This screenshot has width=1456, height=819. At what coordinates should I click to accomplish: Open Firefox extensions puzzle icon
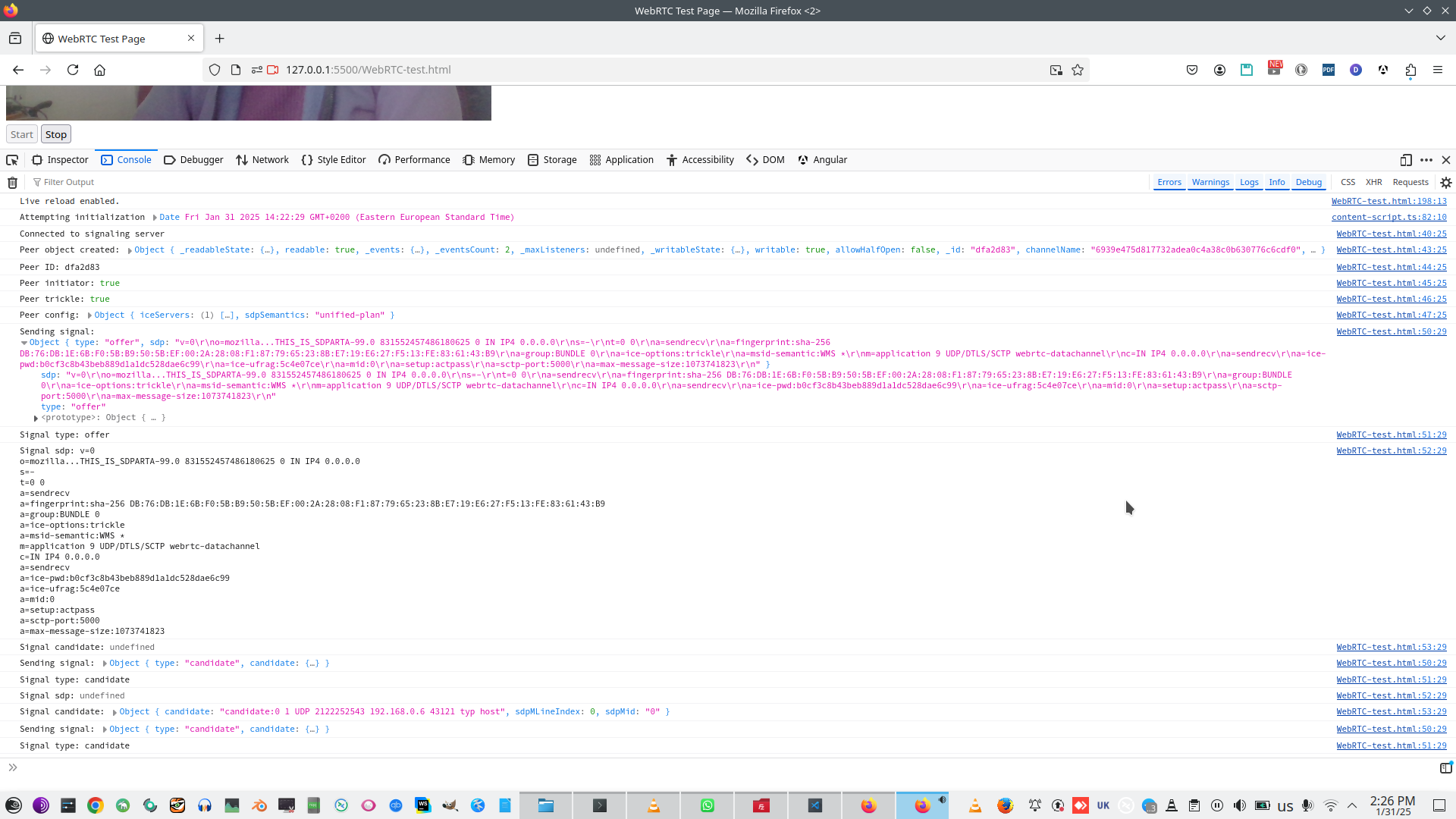[1410, 70]
